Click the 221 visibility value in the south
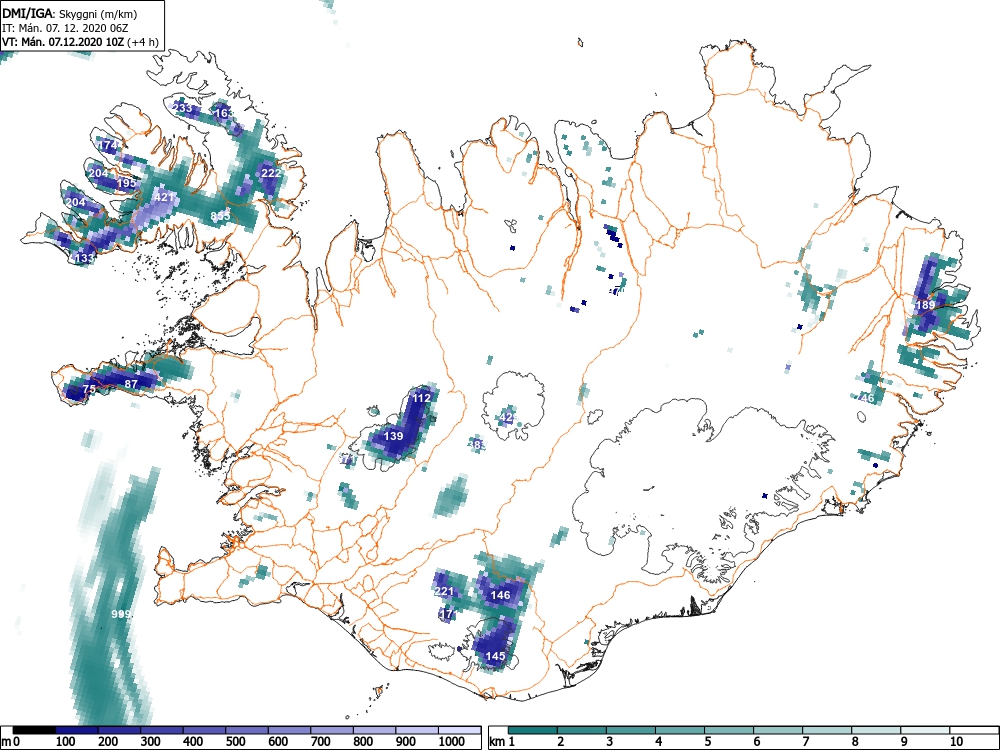The image size is (1000, 750). click(444, 591)
